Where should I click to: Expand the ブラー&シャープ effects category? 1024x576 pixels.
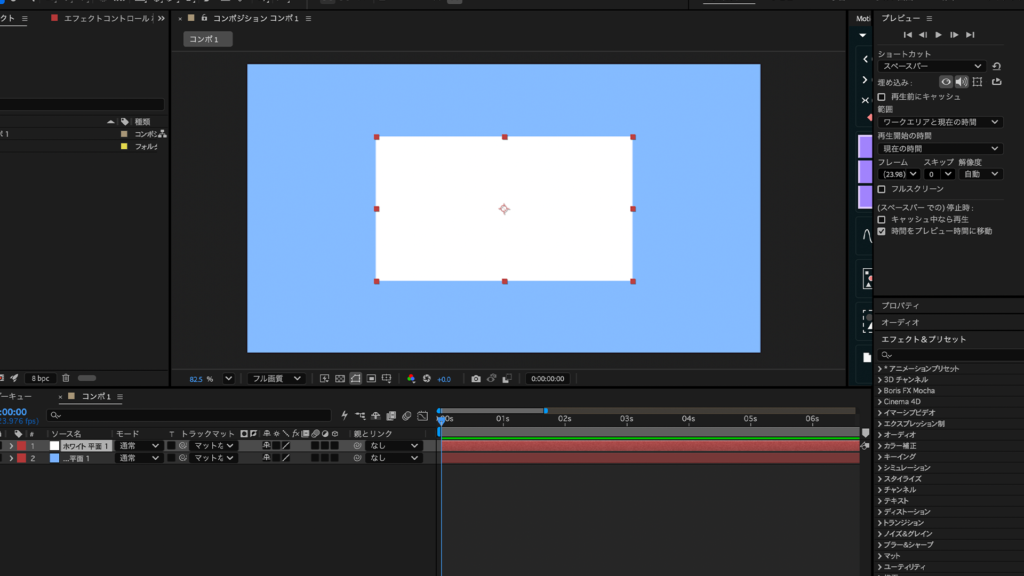(x=880, y=545)
